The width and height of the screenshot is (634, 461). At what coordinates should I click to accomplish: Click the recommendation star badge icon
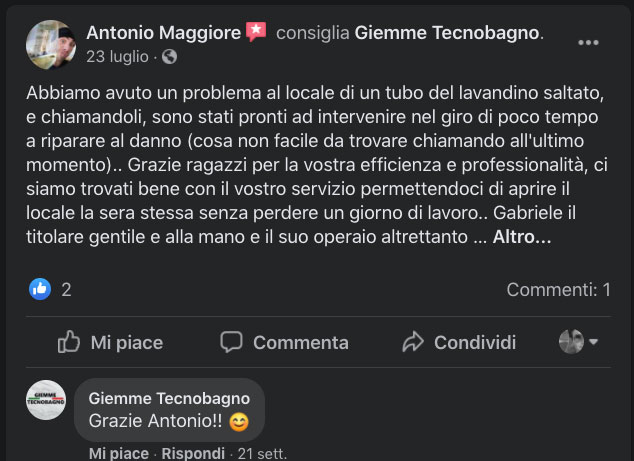256,33
